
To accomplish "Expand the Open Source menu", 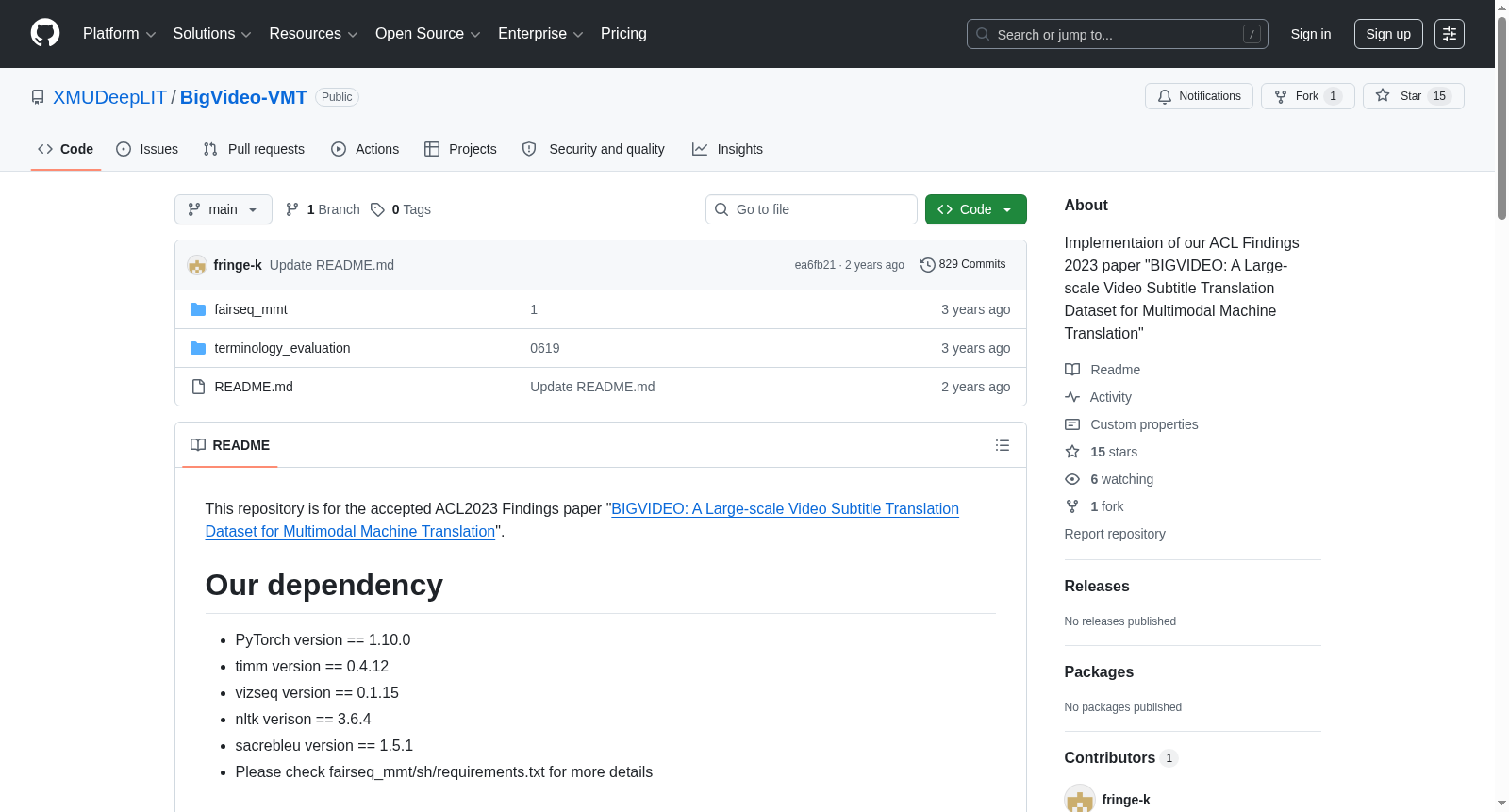I will (428, 34).
